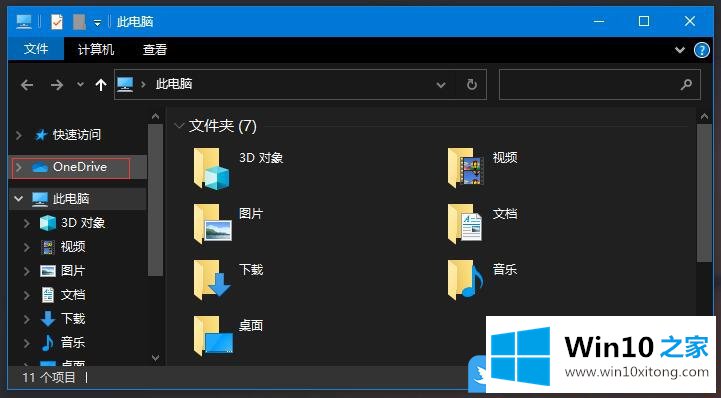Click the search magnifier icon
Image resolution: width=721 pixels, height=398 pixels.
tap(686, 85)
